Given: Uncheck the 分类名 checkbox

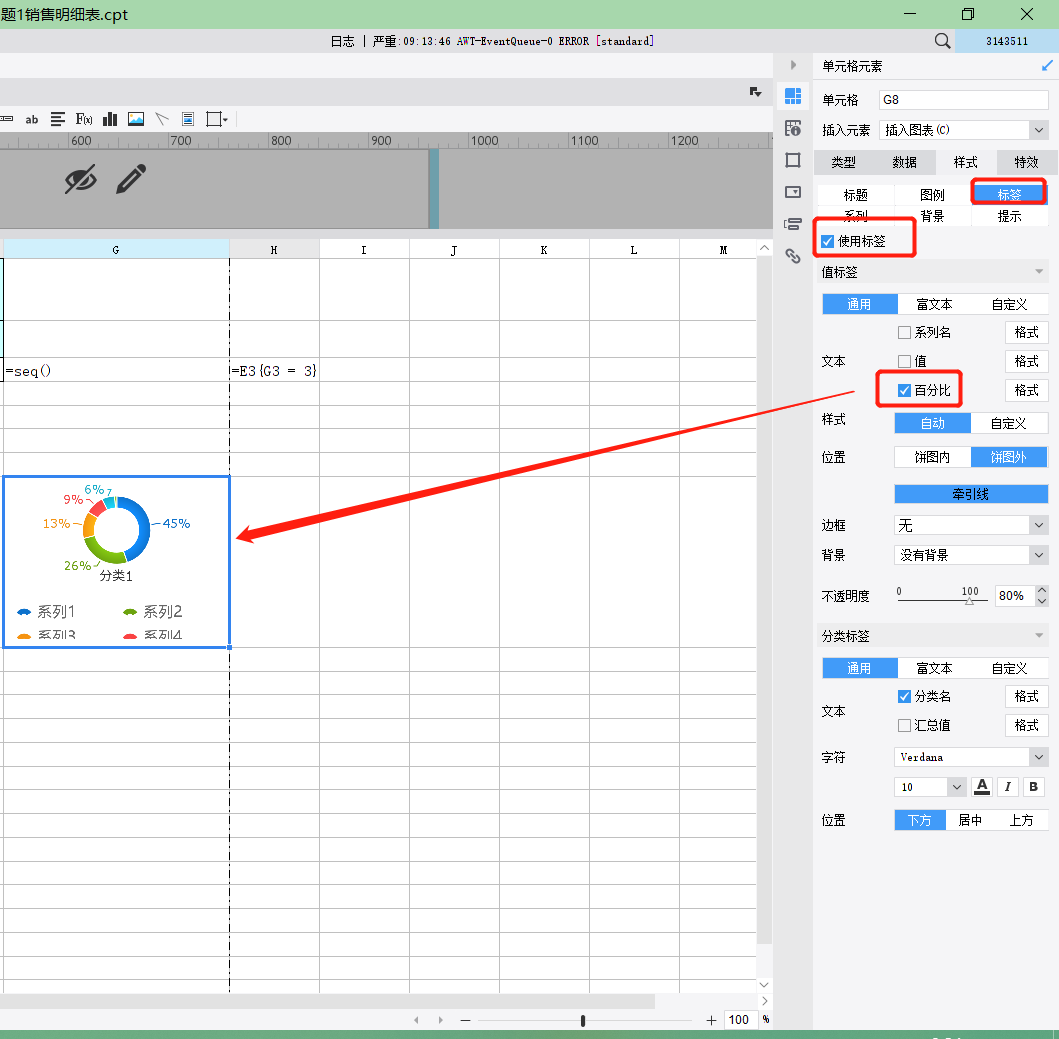Looking at the screenshot, I should click(x=904, y=696).
